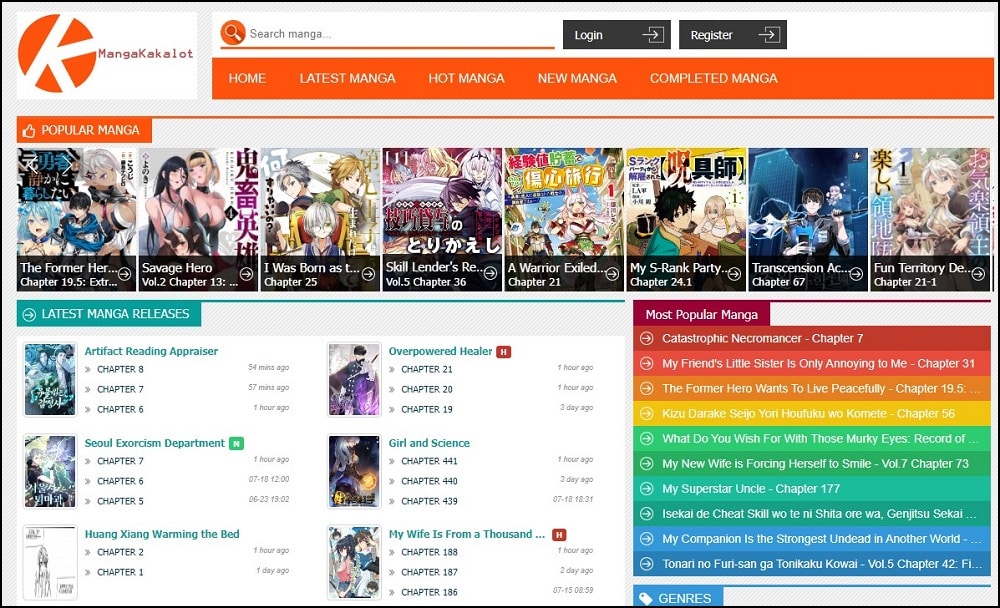Click the arrow icon on Login button

coord(652,34)
